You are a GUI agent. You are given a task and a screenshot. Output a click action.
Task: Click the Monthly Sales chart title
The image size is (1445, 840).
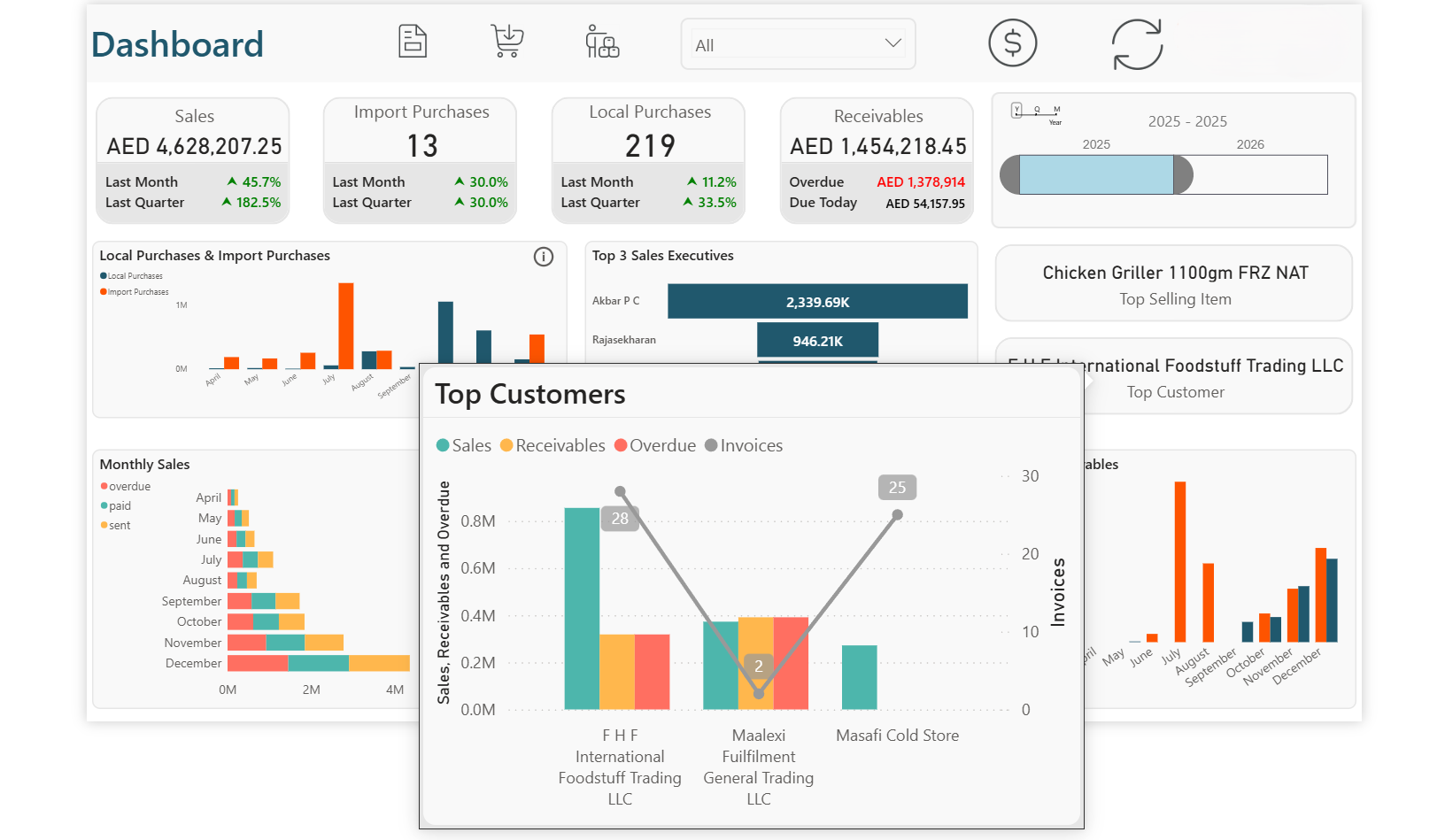pyautogui.click(x=144, y=464)
